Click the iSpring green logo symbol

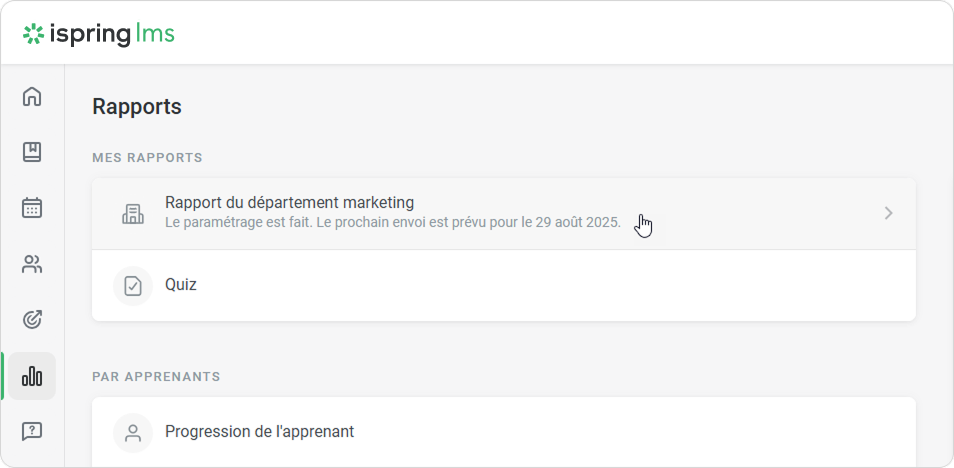[x=34, y=34]
